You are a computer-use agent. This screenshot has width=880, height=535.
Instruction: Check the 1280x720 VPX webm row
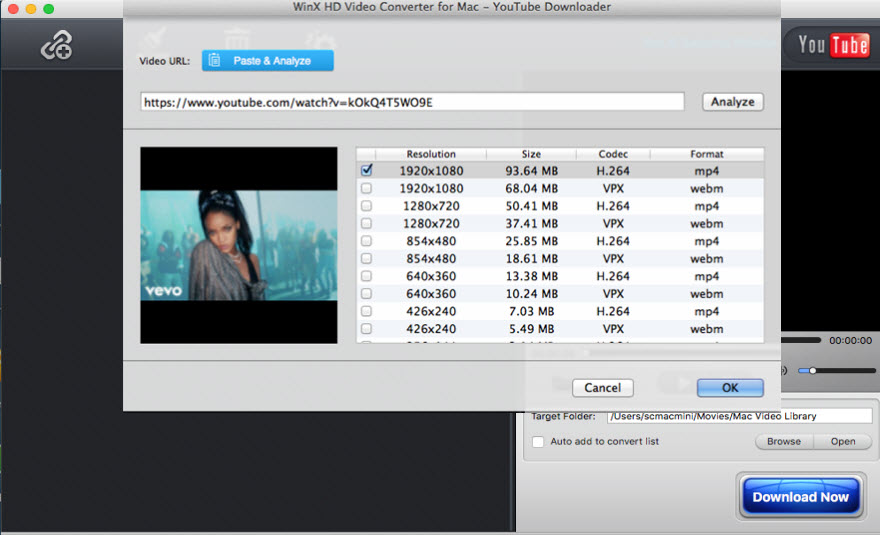(x=366, y=223)
